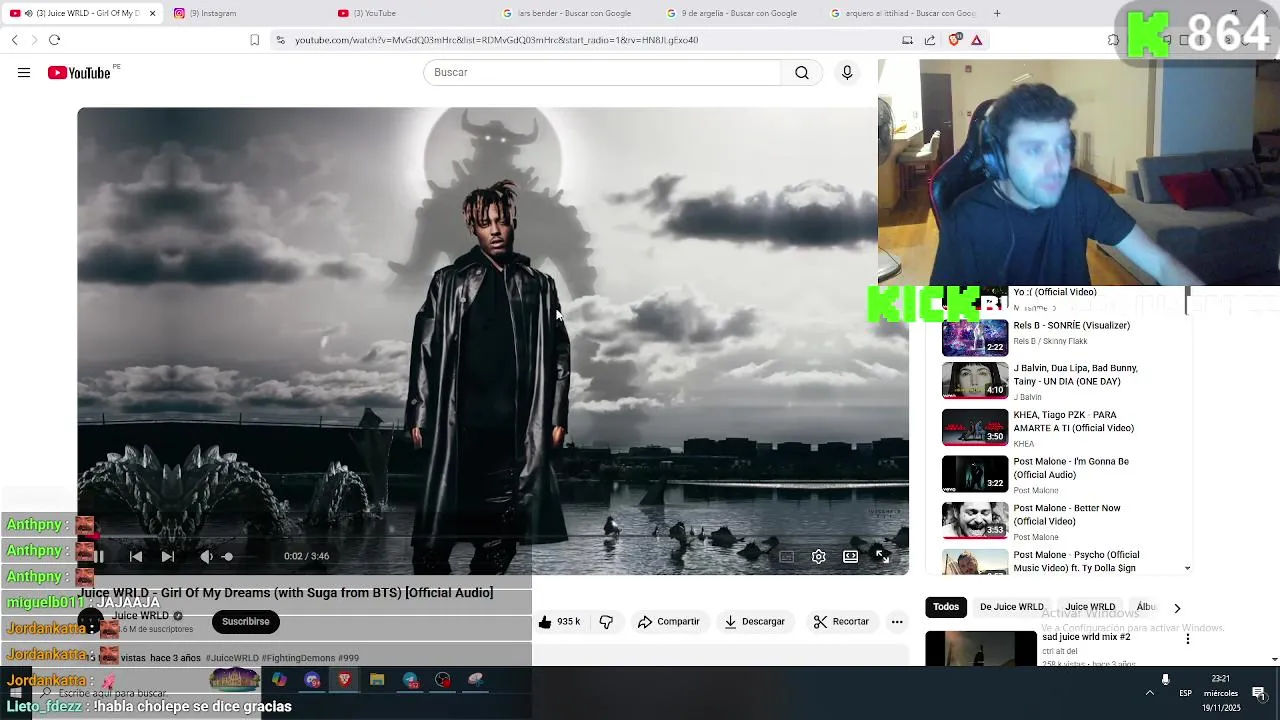Image resolution: width=1280 pixels, height=720 pixels.
Task: Open sad juice wrld mix #2 video
Action: [1086, 637]
